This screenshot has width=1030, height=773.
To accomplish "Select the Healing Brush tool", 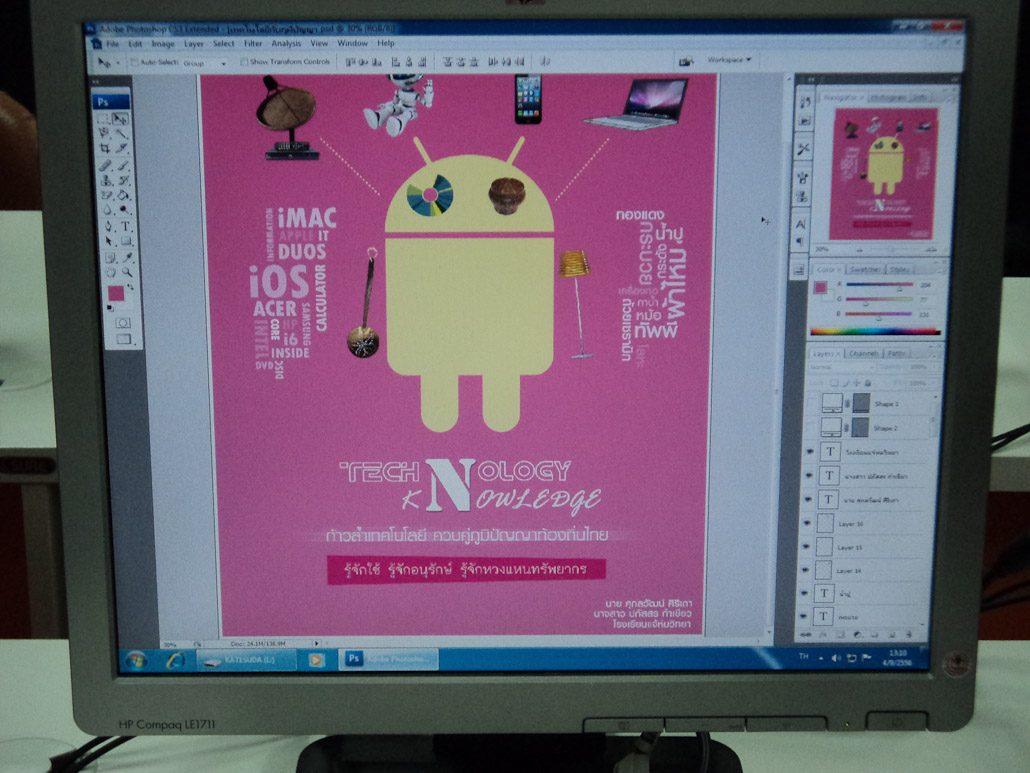I will coord(105,165).
